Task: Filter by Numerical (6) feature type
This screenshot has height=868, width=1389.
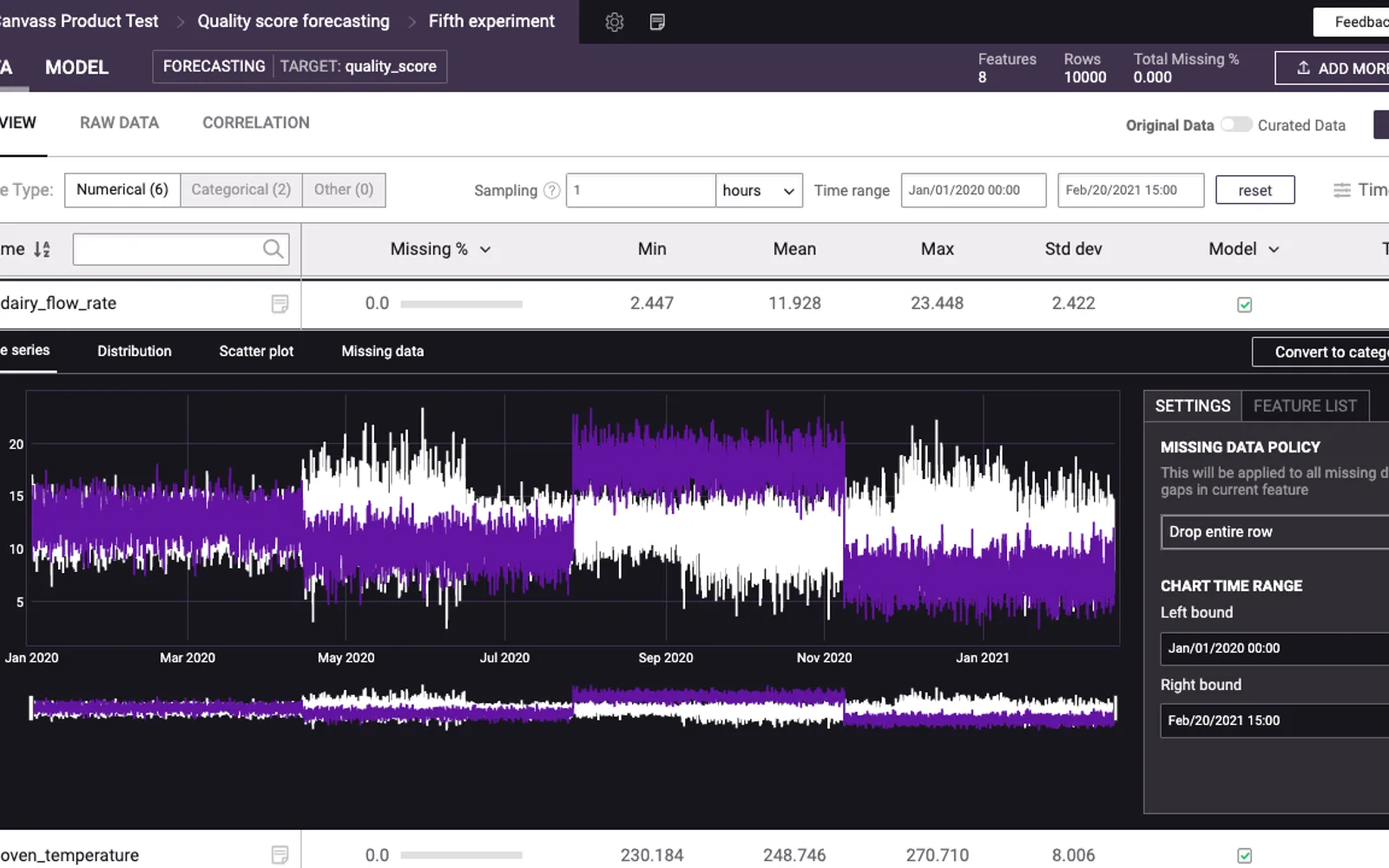Action: coord(122,189)
